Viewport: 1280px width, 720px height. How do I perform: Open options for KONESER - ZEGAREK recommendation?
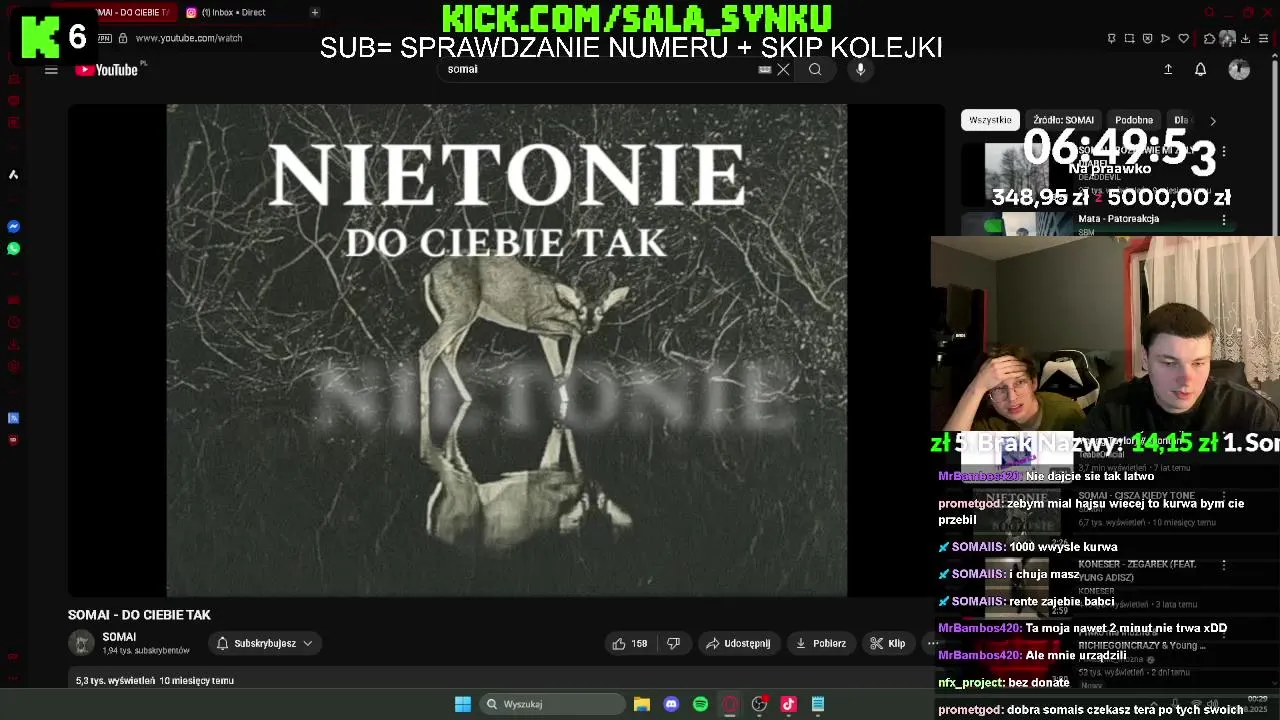click(1224, 566)
